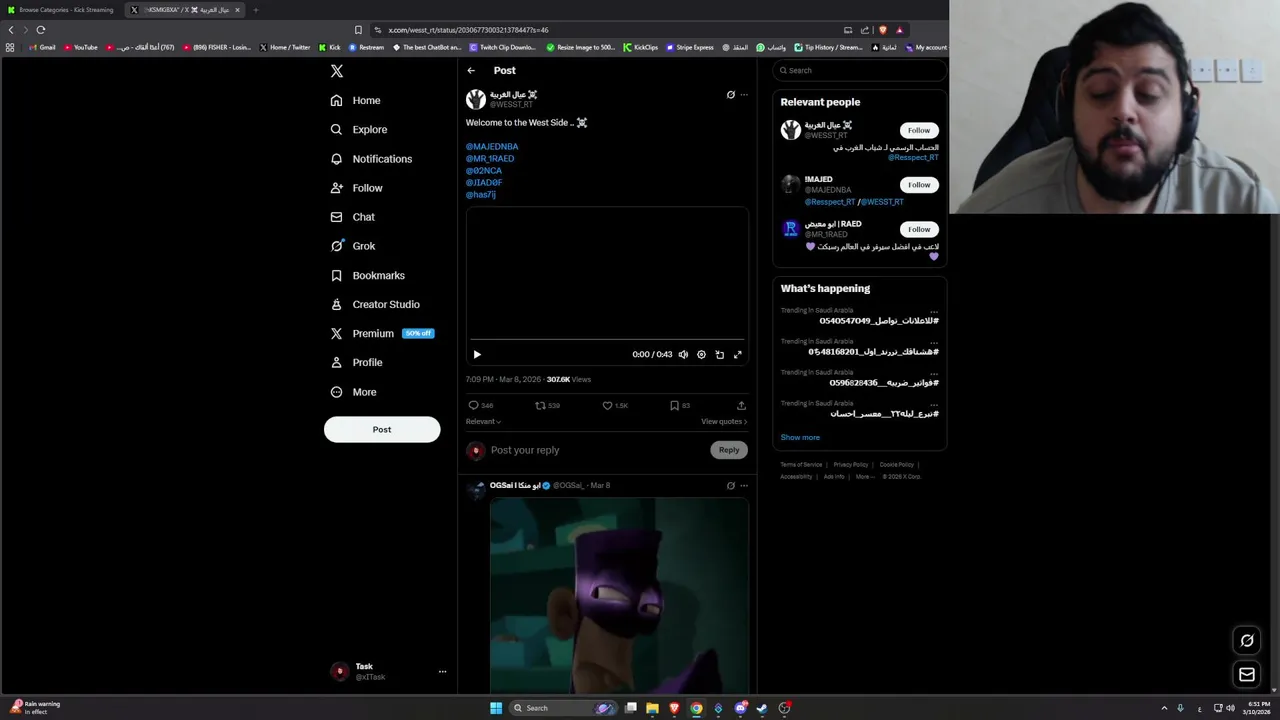The image size is (1280, 720).
Task: Enable picture-in-picture for the video
Action: [719, 354]
